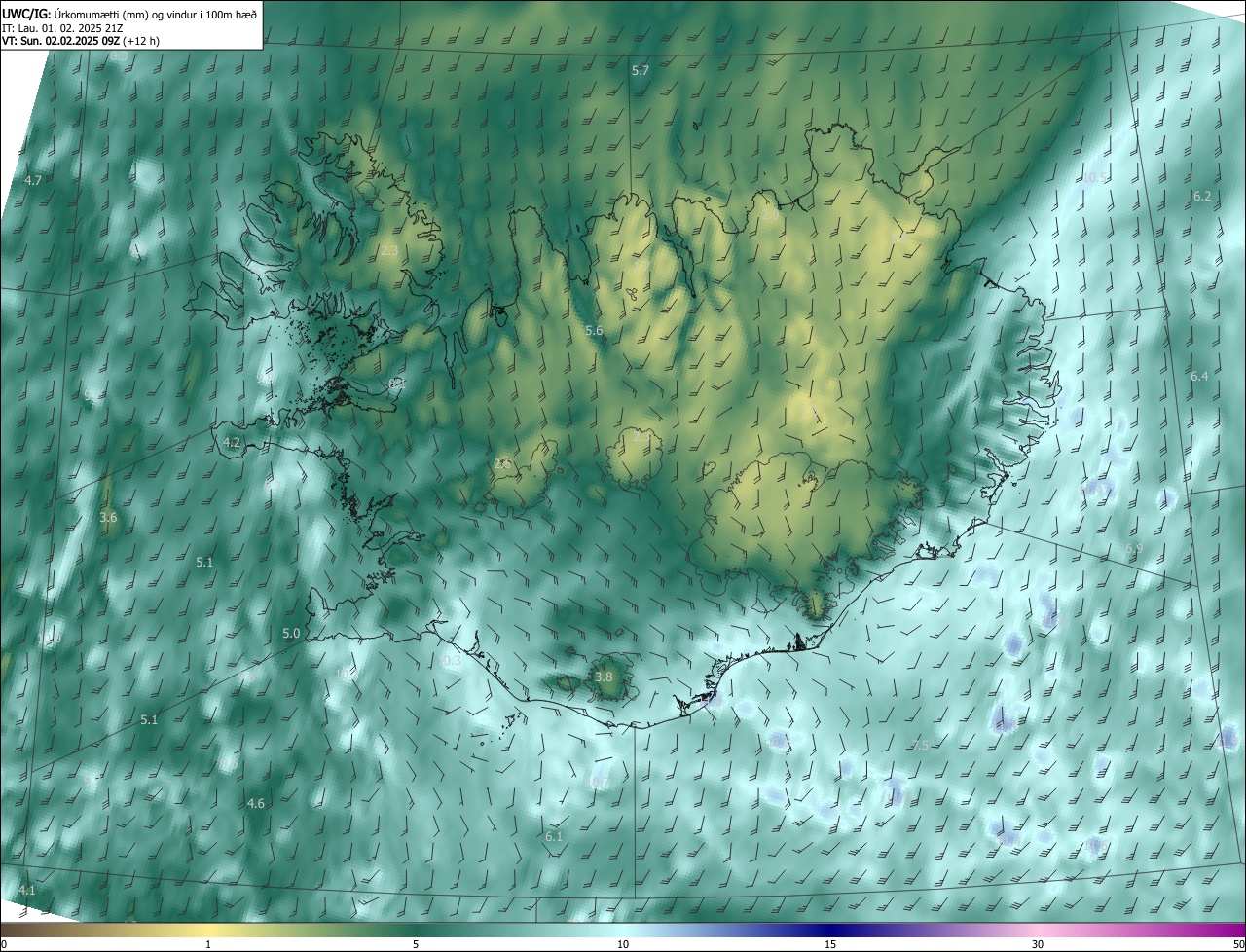Image resolution: width=1246 pixels, height=952 pixels.
Task: Click the 4.2 value label
Action: [232, 442]
